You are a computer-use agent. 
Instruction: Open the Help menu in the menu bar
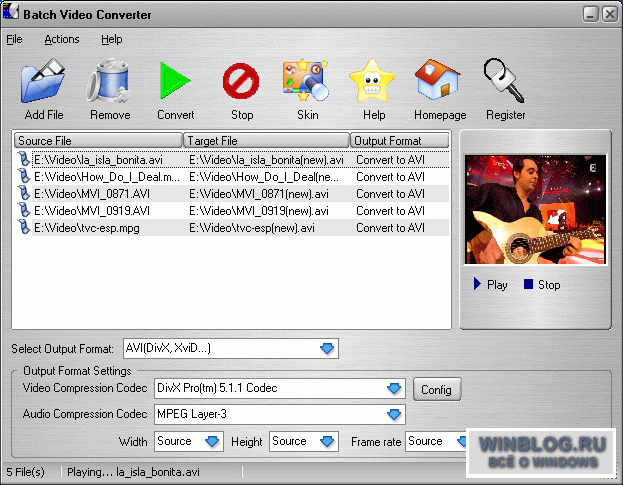(x=112, y=39)
